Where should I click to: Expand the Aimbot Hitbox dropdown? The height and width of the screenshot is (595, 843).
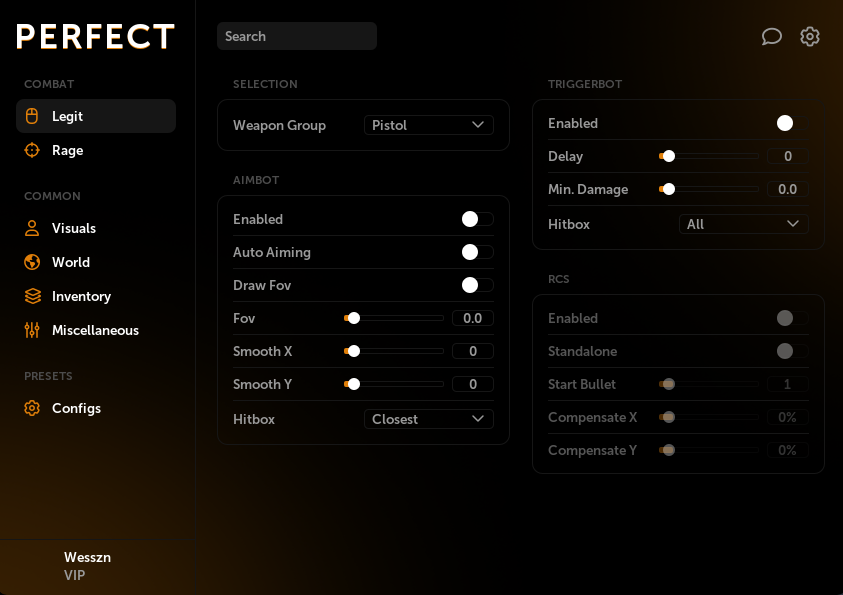pyautogui.click(x=428, y=419)
